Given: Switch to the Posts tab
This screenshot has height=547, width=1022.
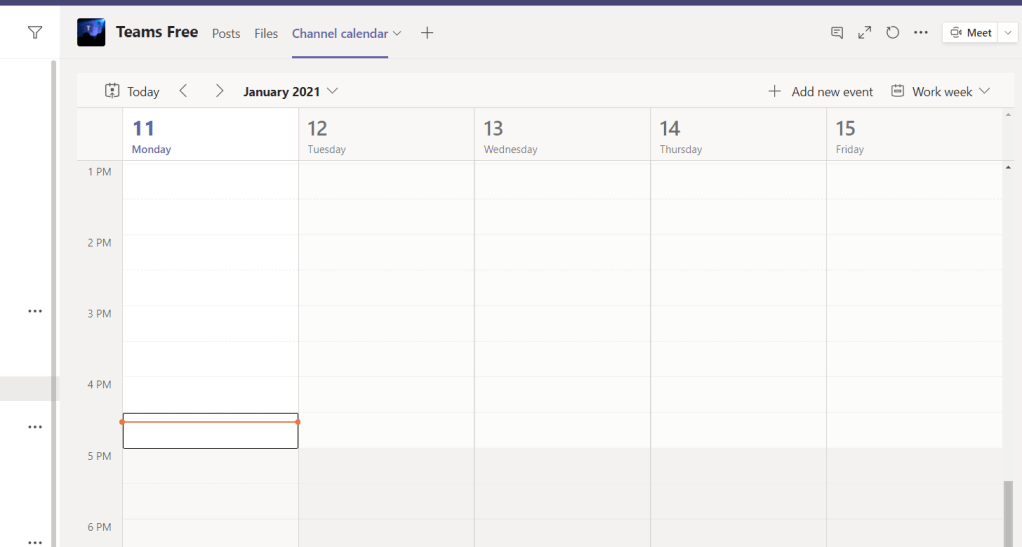Looking at the screenshot, I should point(226,33).
